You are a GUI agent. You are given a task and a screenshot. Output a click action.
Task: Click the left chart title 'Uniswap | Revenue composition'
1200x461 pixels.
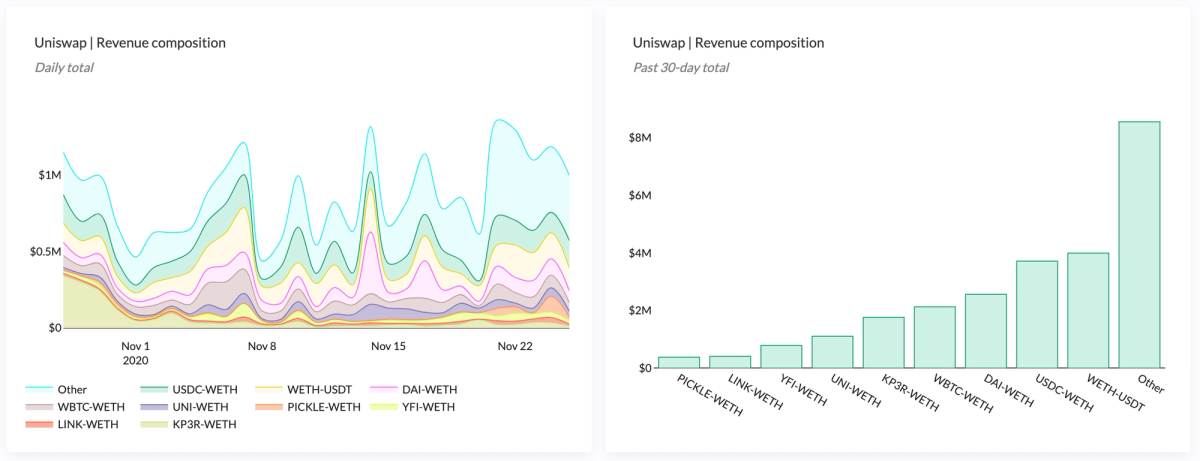[130, 43]
